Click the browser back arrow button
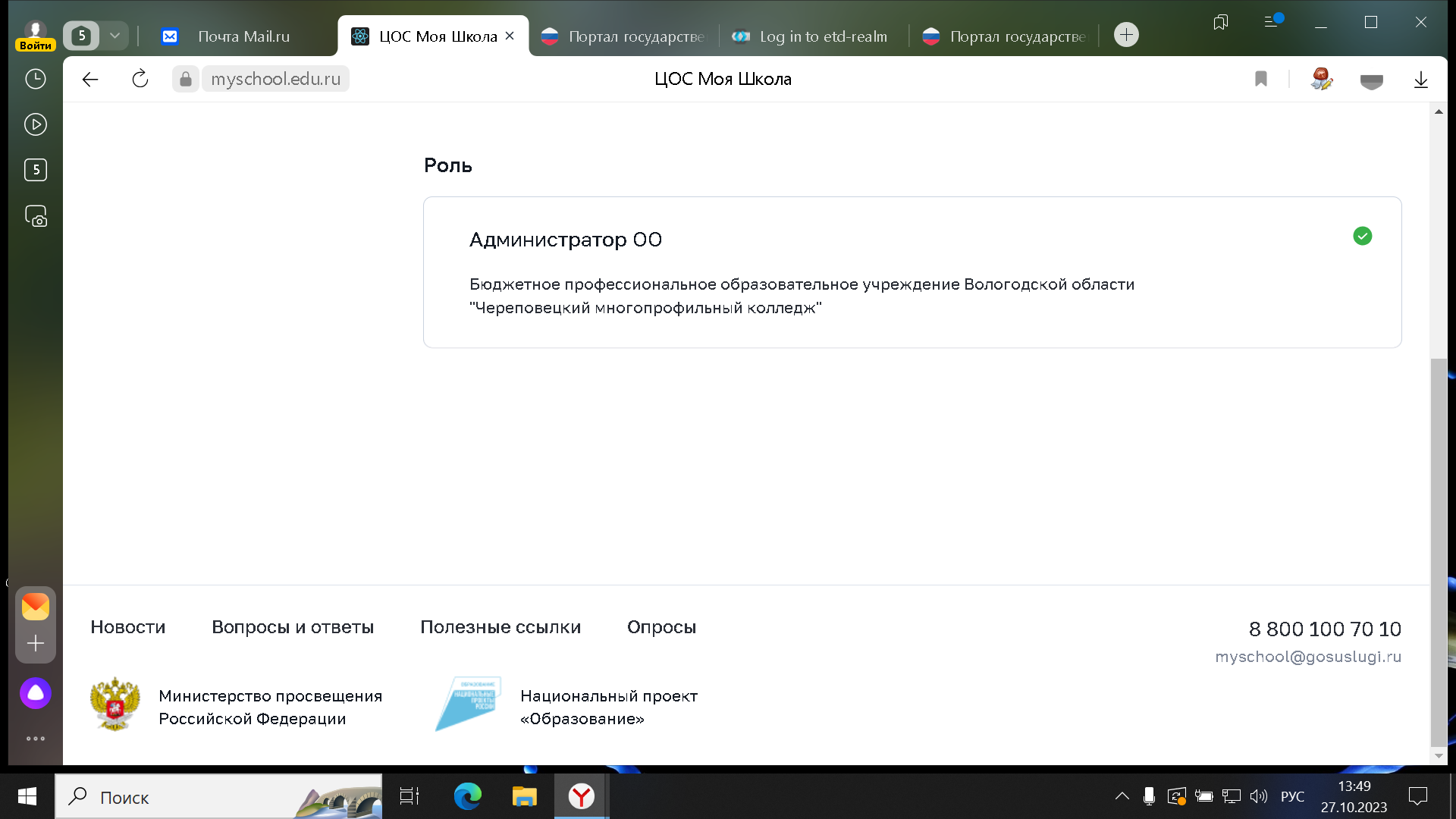 coord(90,79)
